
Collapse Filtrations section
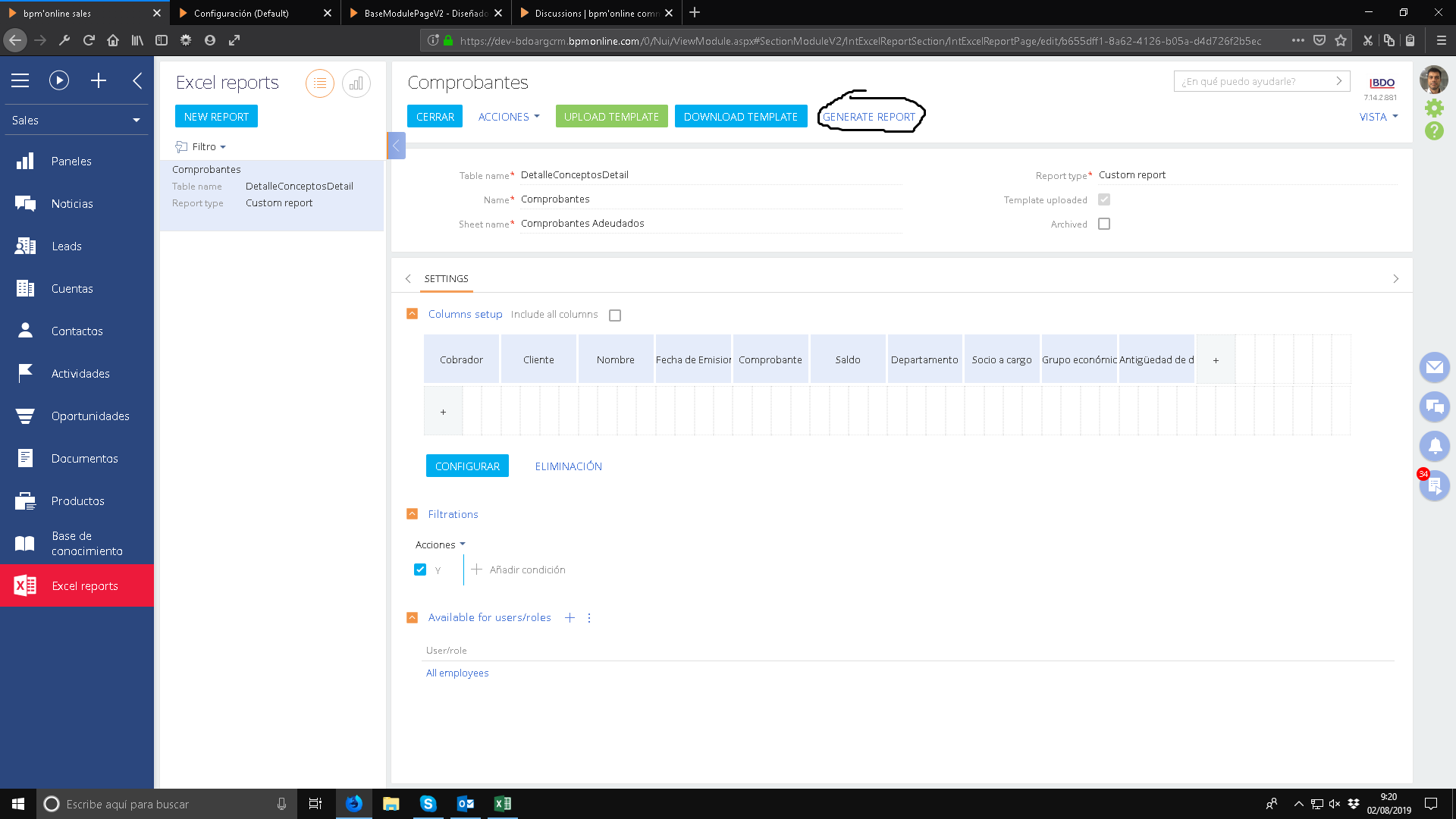coord(412,513)
